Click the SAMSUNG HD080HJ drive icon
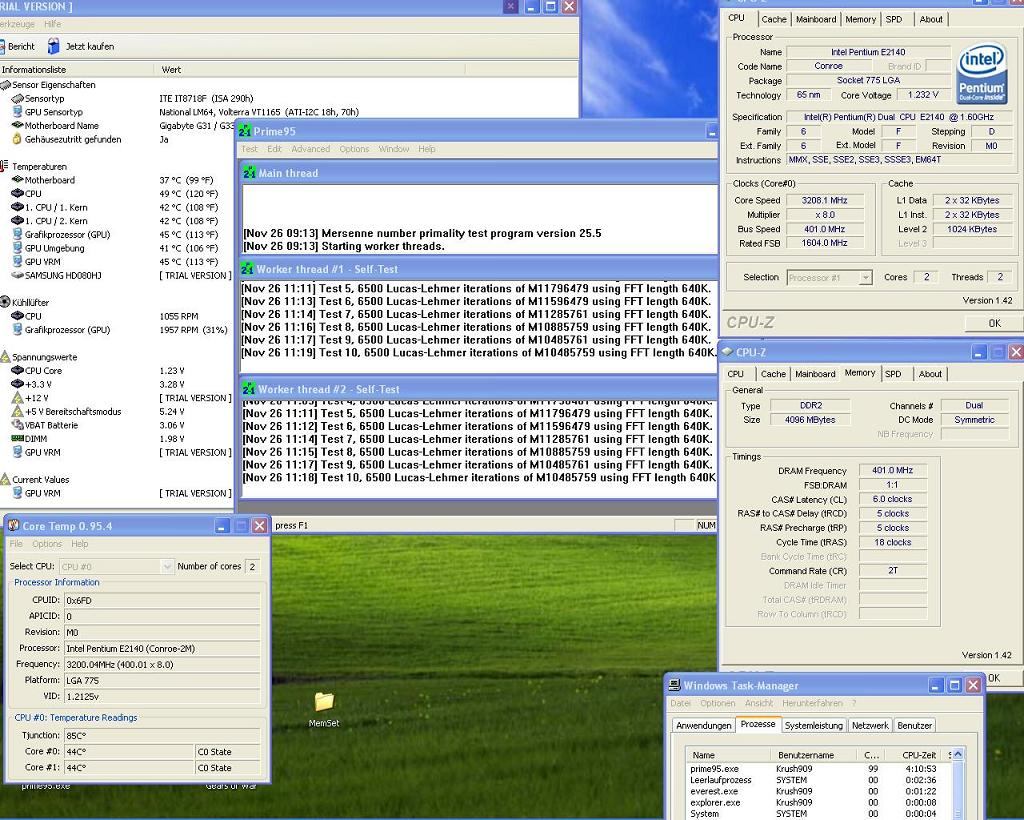 17,275
